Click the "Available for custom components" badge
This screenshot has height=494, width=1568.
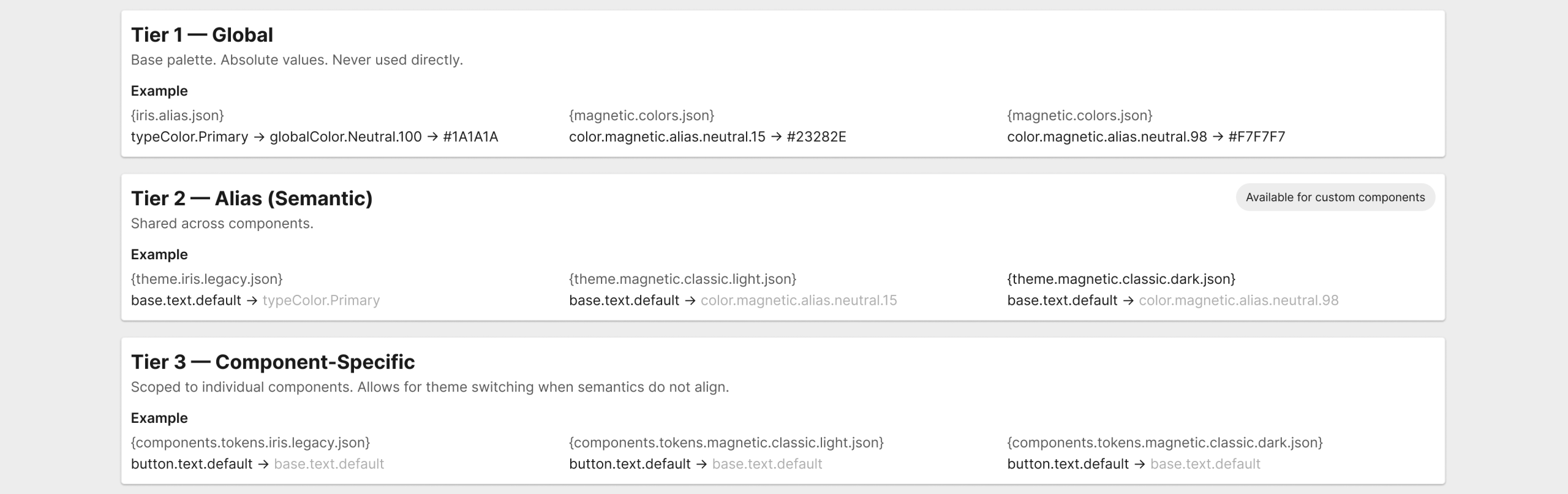click(1335, 197)
